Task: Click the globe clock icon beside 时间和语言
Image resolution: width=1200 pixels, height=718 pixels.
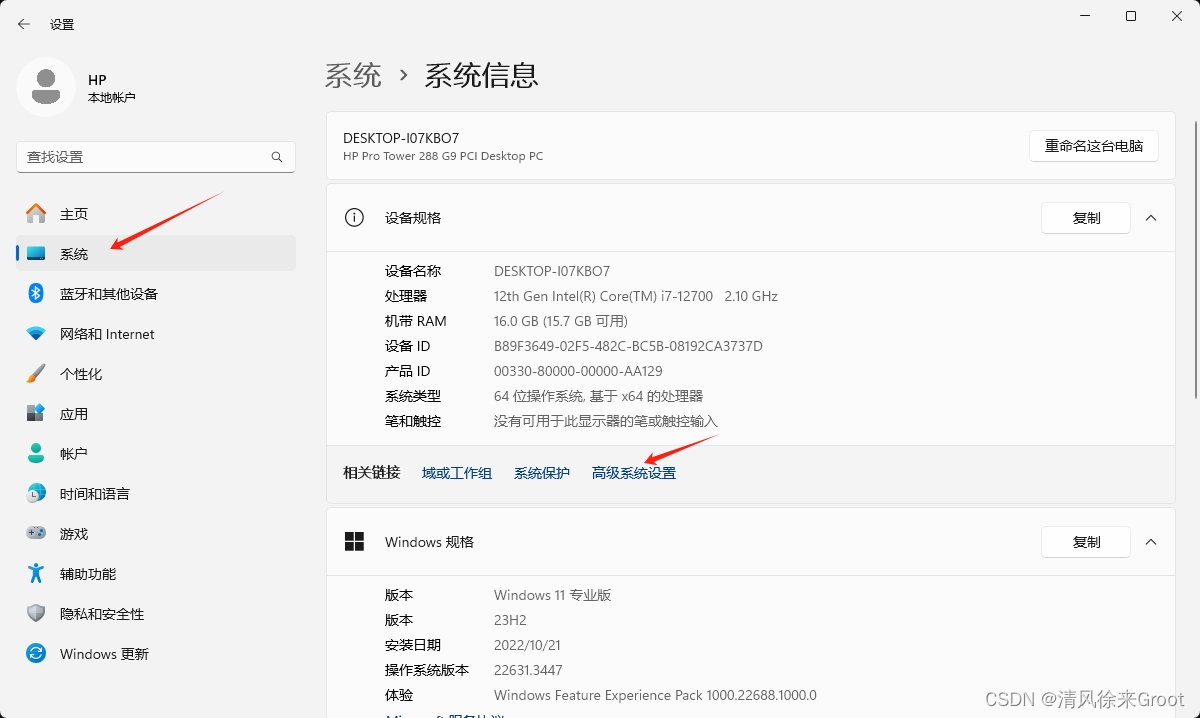Action: (36, 494)
